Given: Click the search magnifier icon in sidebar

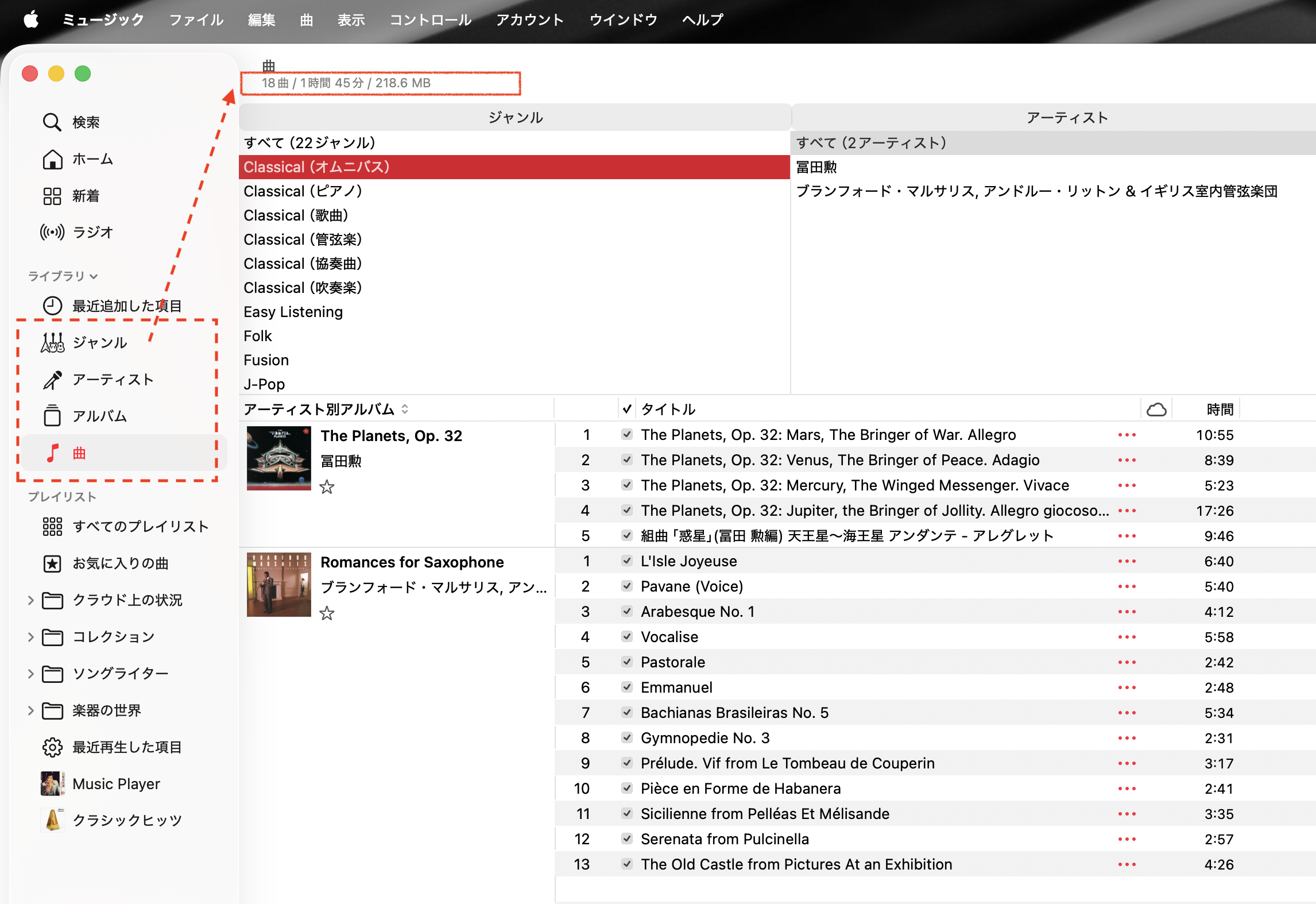Looking at the screenshot, I should 52,122.
